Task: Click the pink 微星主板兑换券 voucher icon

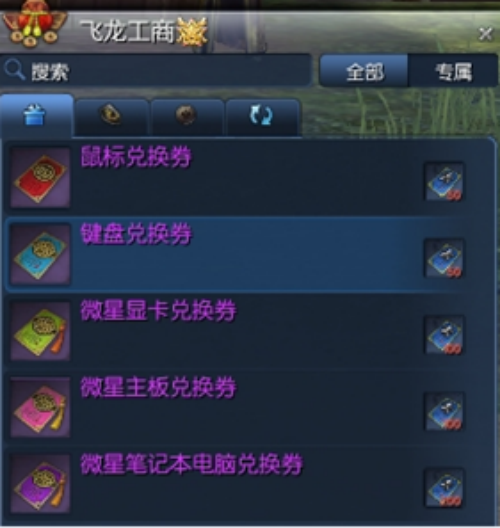Action: click(40, 408)
